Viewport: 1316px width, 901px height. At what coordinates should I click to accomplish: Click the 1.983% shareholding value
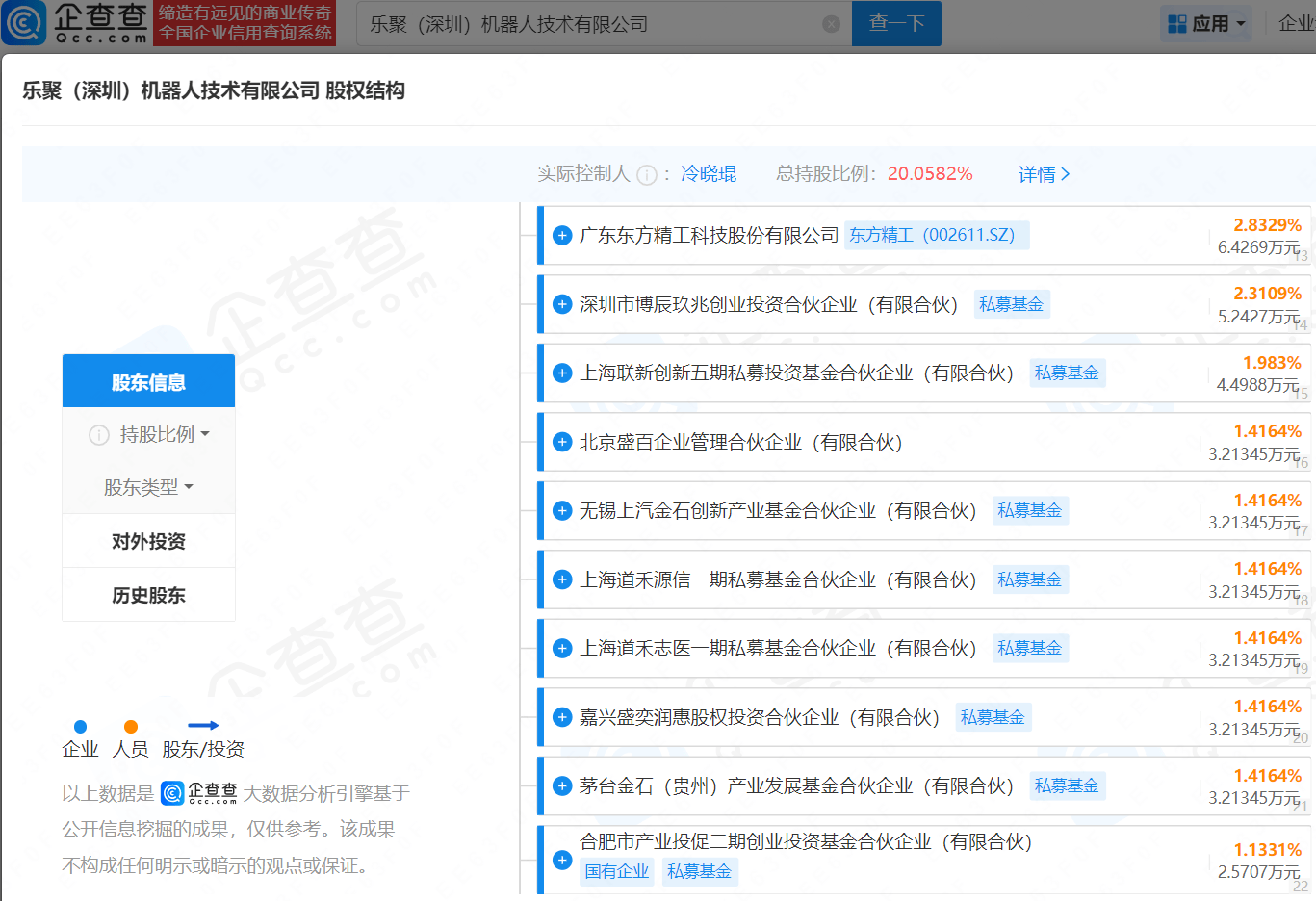pyautogui.click(x=1272, y=363)
